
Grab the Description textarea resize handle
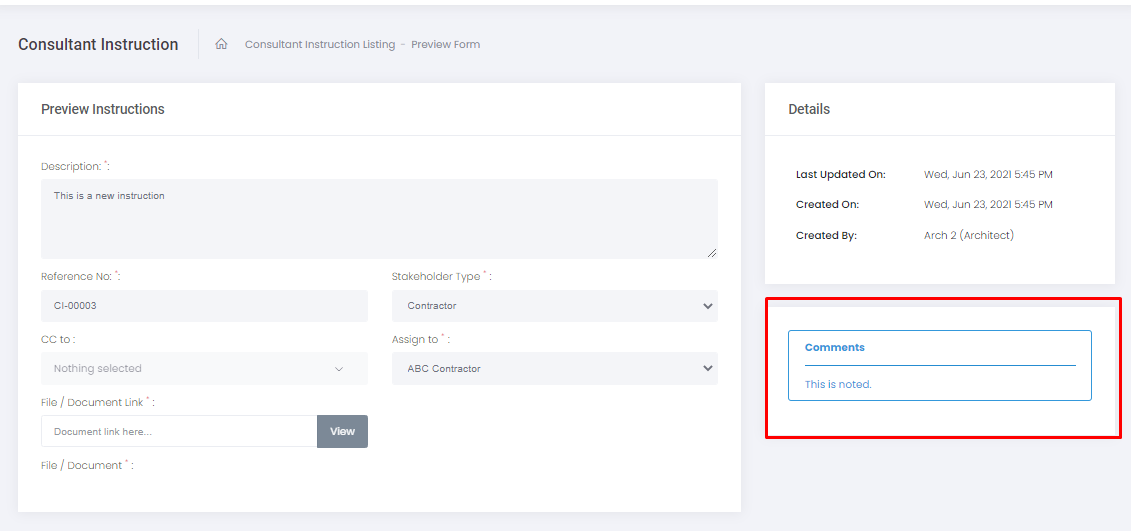712,253
